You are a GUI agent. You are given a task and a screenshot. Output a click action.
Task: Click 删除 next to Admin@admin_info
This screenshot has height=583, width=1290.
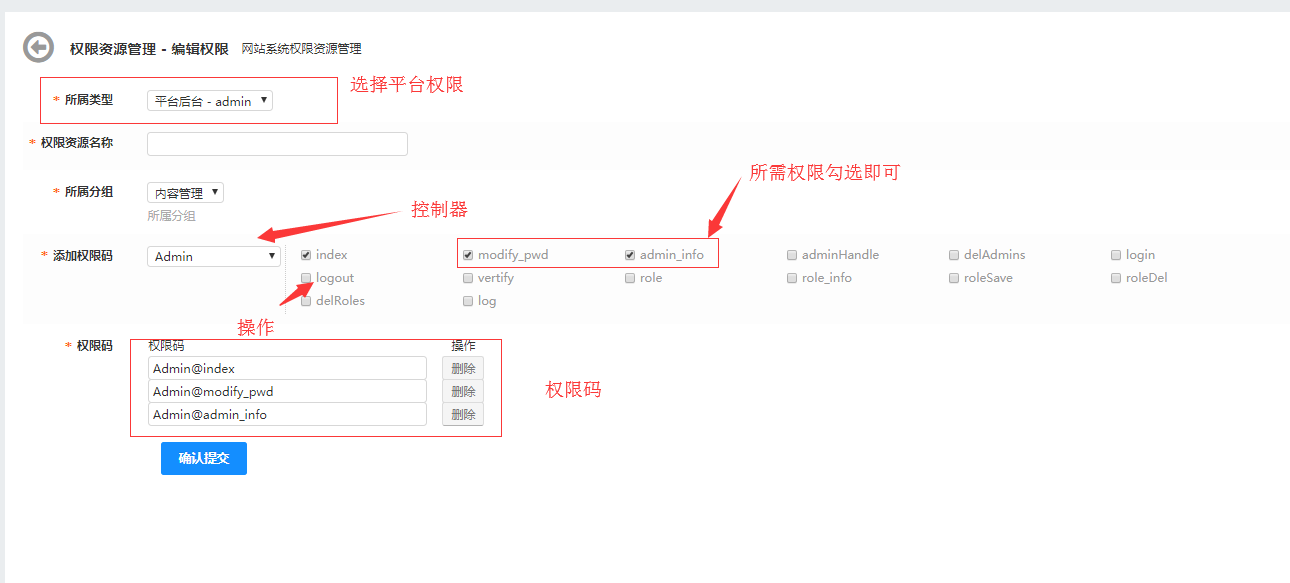(462, 414)
